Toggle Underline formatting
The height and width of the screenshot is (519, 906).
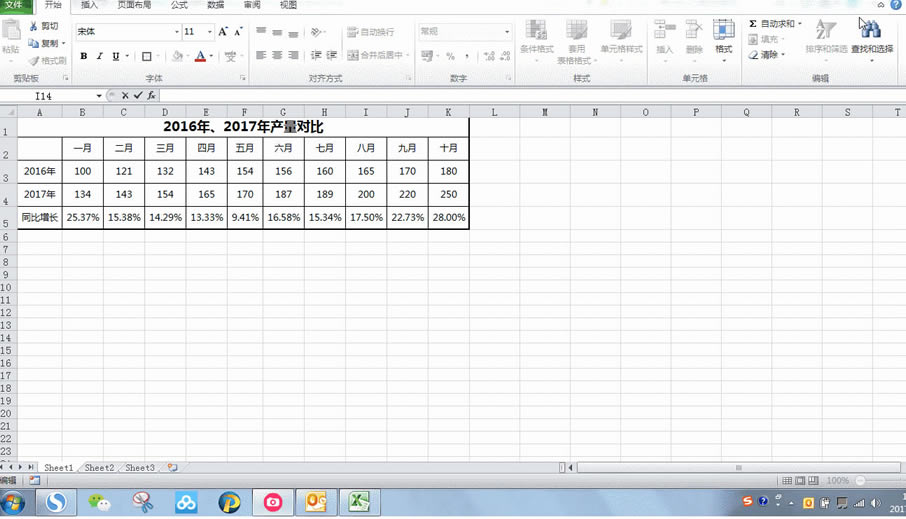pos(116,56)
